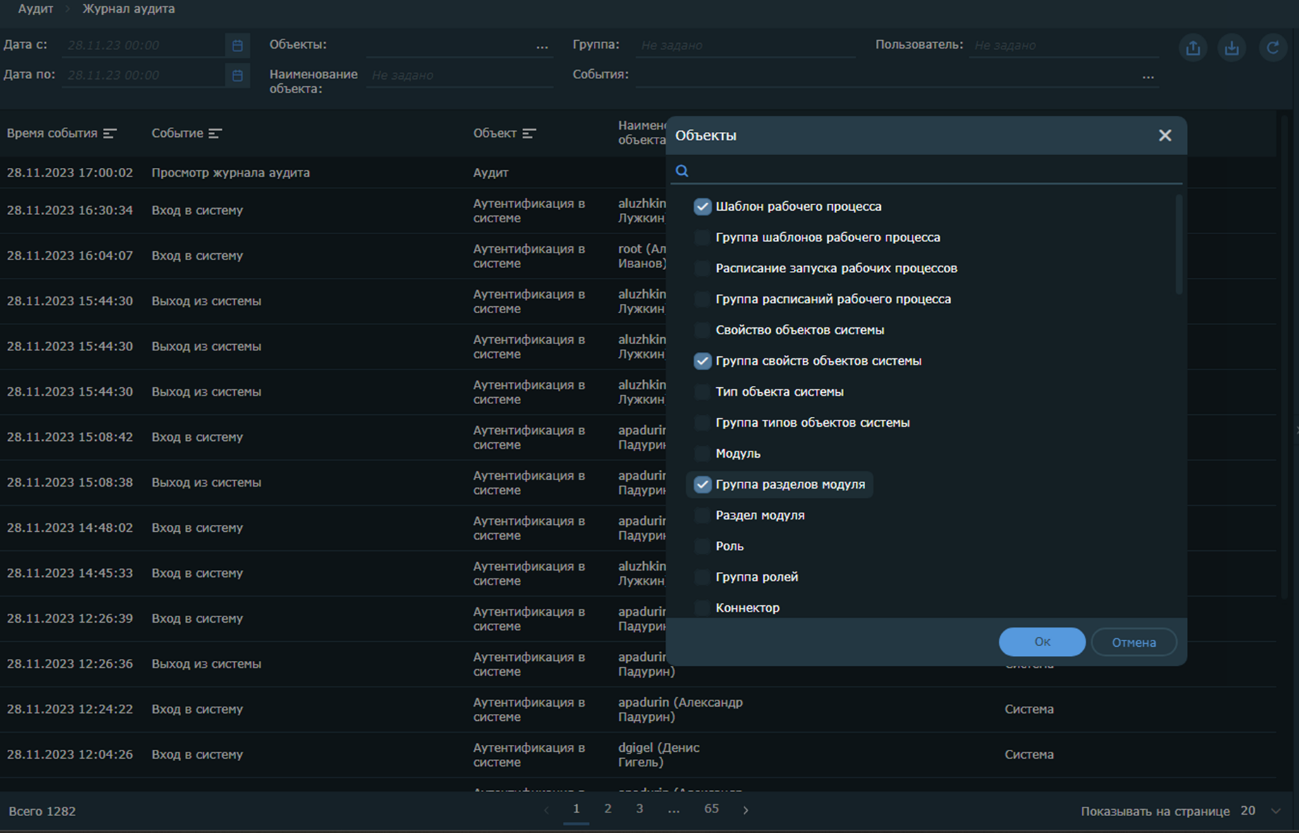Go to the previous page with left chevron
The width and height of the screenshot is (1299, 833).
click(546, 810)
